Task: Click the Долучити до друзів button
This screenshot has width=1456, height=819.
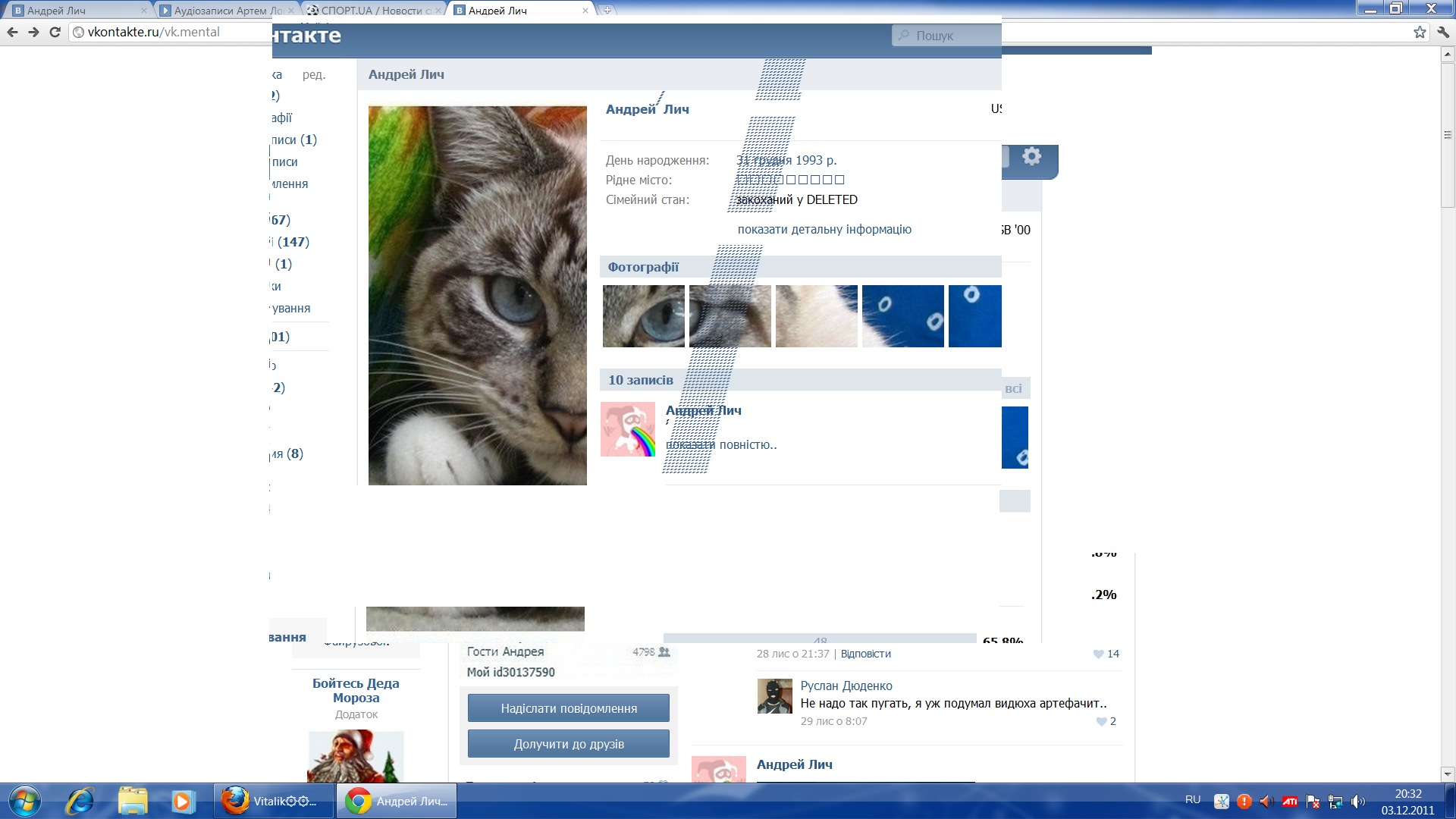Action: point(569,744)
